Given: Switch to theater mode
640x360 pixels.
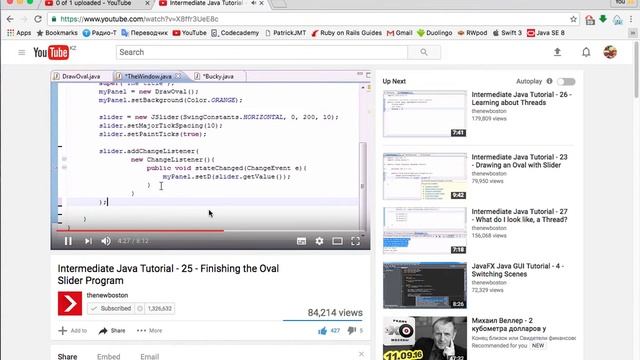Looking at the screenshot, I should tap(337, 241).
